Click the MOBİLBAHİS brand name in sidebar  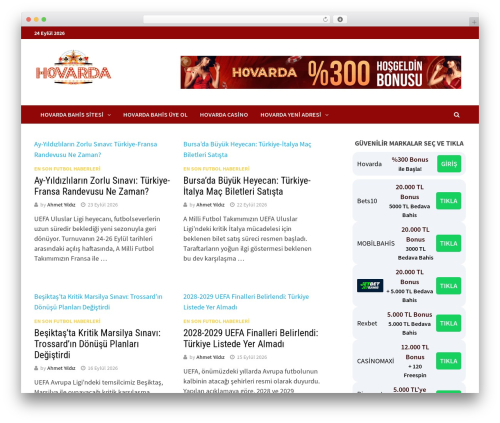pos(376,243)
